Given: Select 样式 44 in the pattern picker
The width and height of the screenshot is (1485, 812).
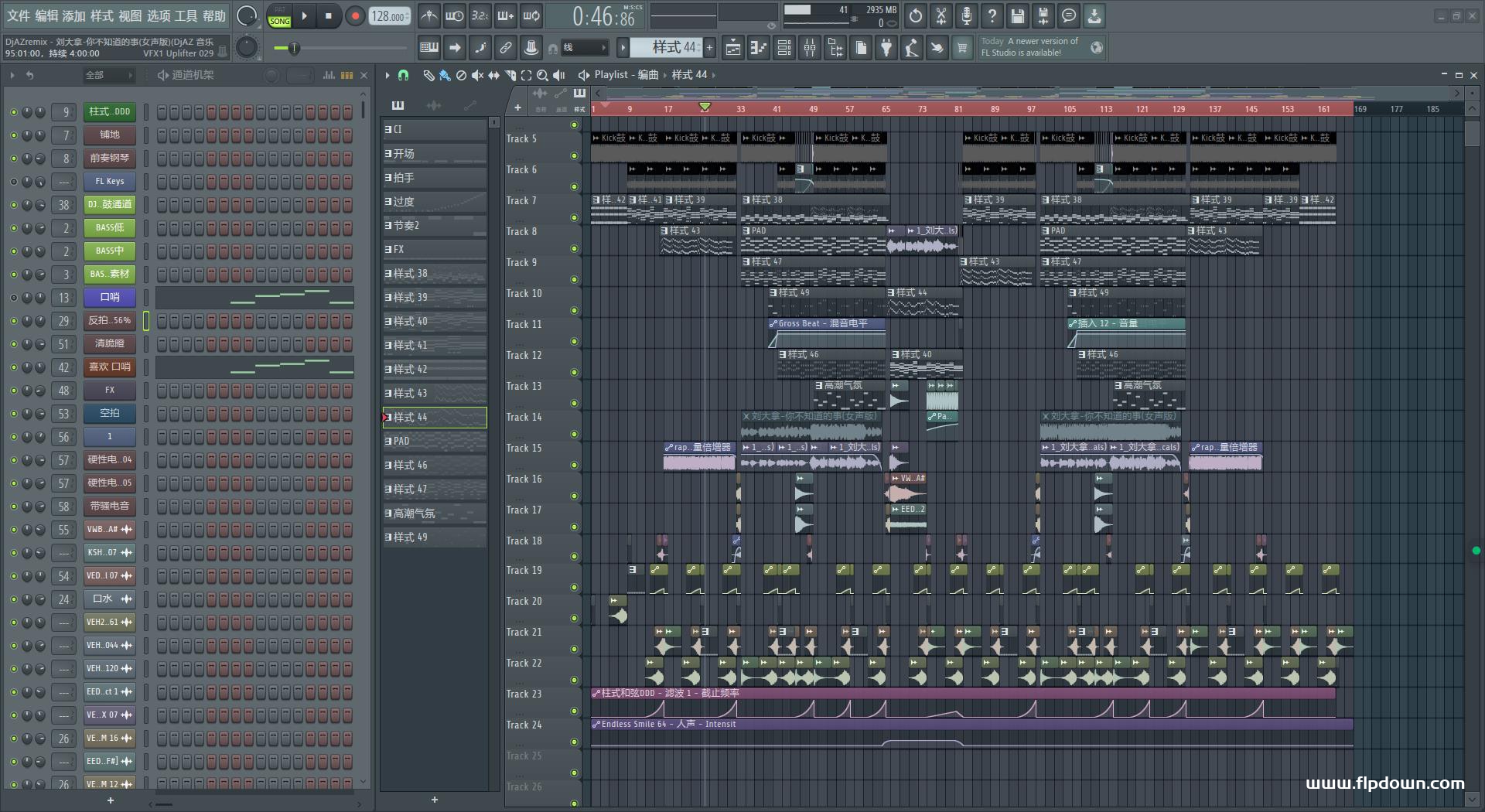Looking at the screenshot, I should click(x=435, y=418).
